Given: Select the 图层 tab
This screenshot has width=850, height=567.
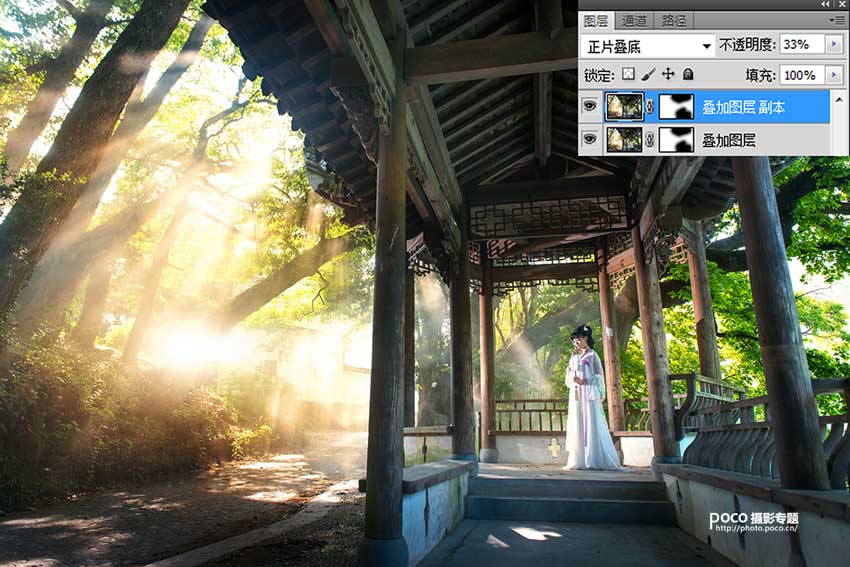Looking at the screenshot, I should click(x=596, y=20).
